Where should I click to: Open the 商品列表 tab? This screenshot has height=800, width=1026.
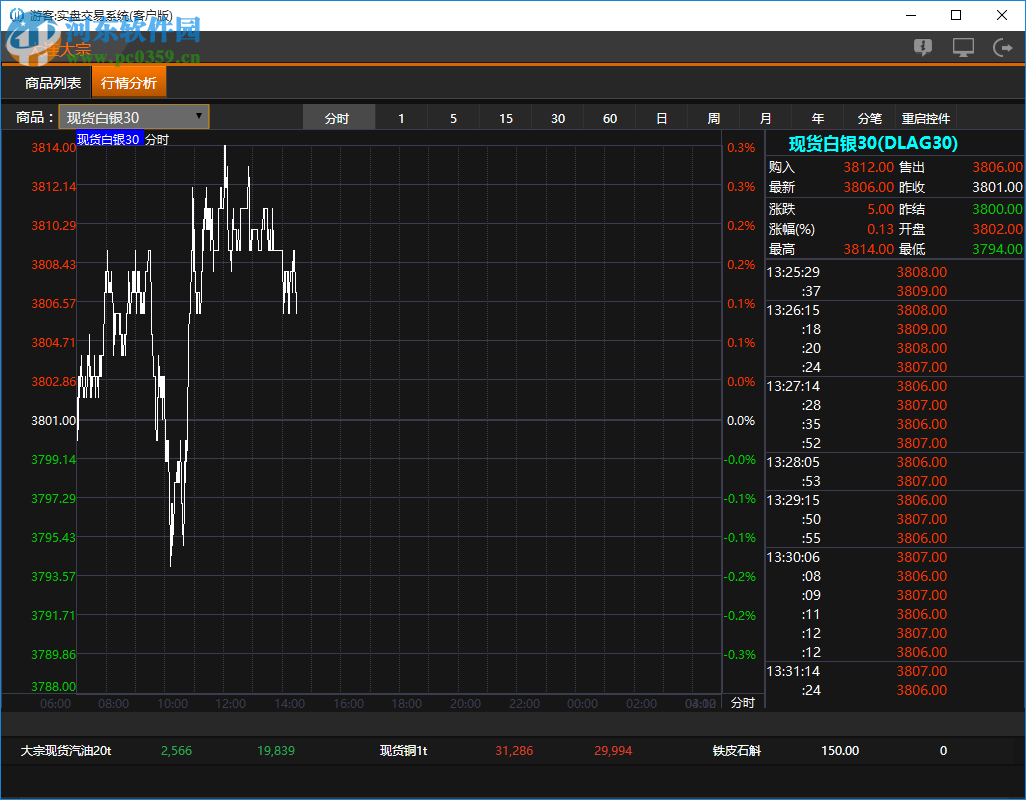(52, 83)
